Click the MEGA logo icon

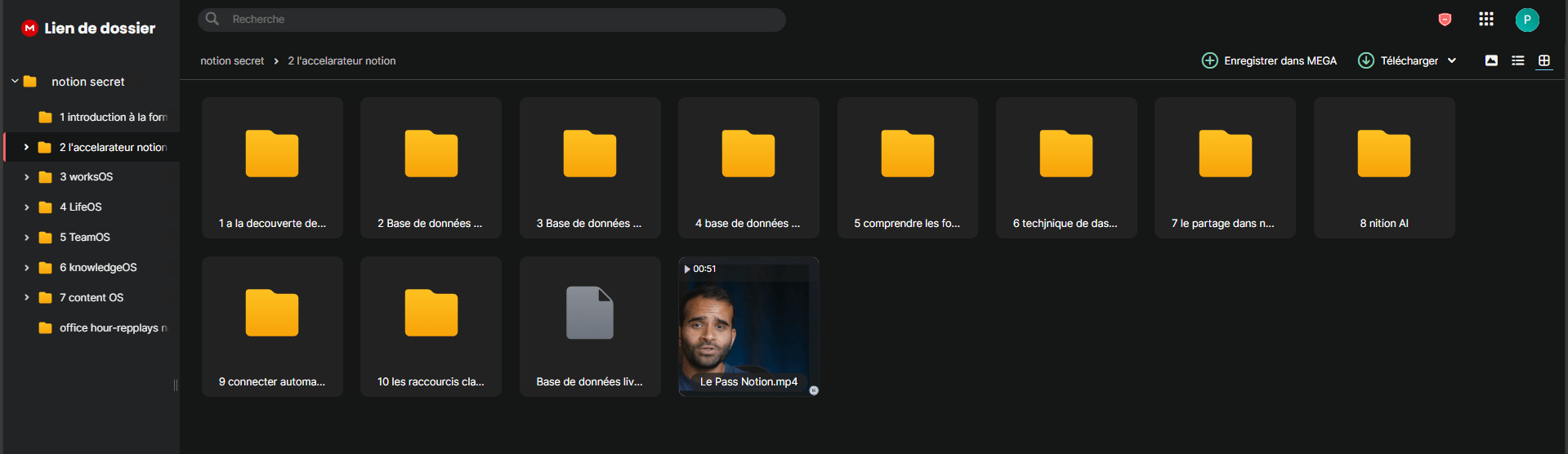click(29, 28)
